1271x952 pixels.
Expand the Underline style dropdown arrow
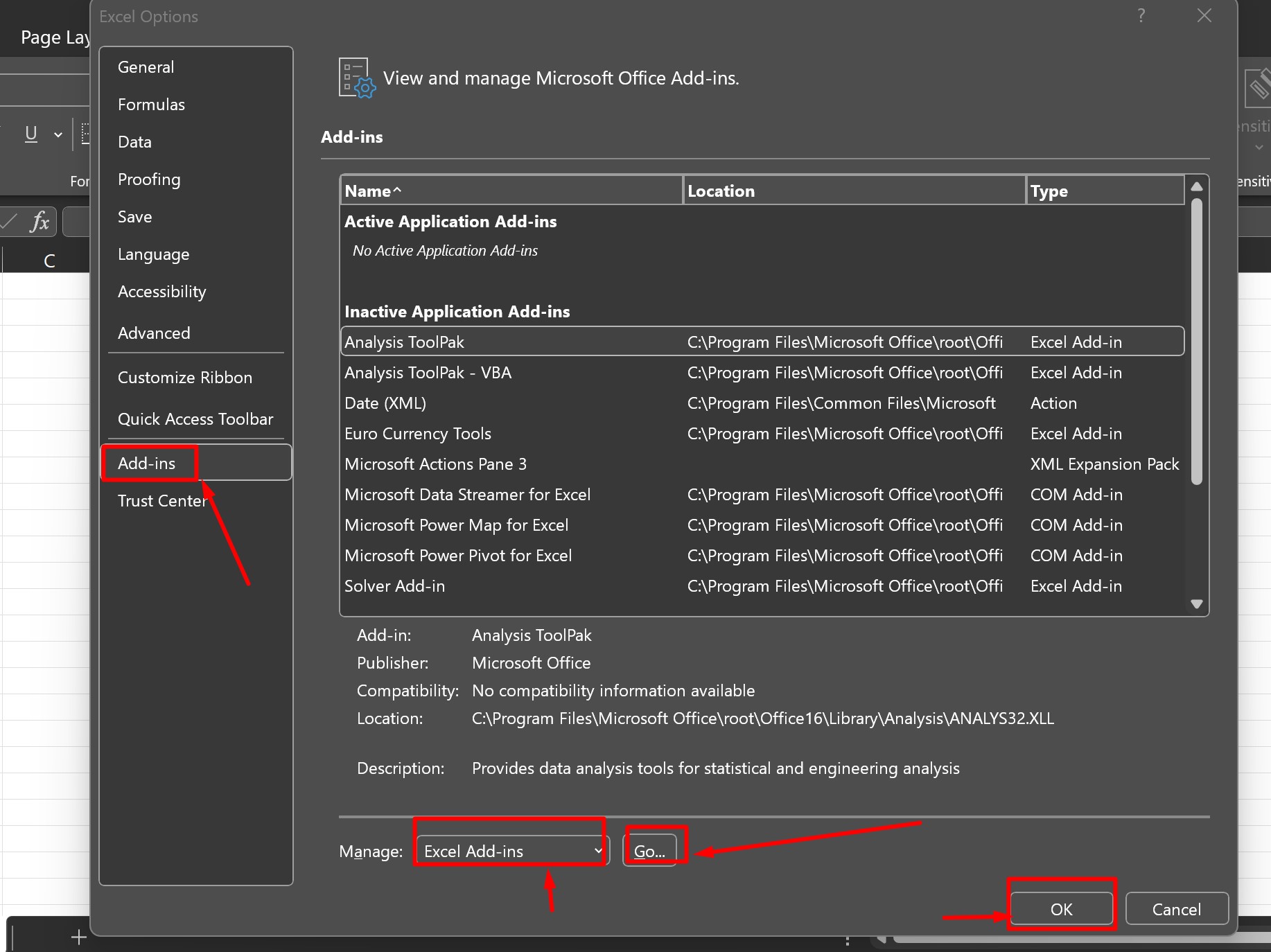pyautogui.click(x=58, y=134)
